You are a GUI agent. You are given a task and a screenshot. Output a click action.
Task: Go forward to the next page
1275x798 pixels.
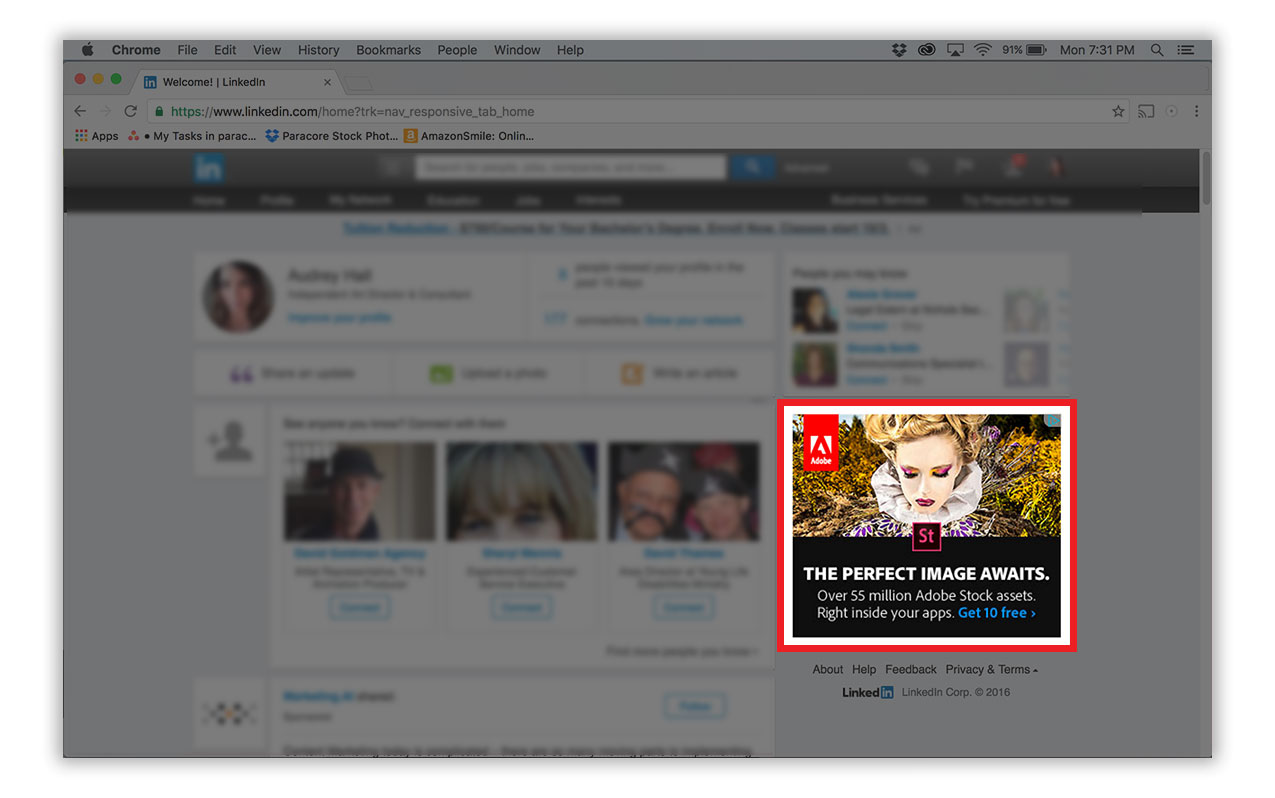pos(105,111)
